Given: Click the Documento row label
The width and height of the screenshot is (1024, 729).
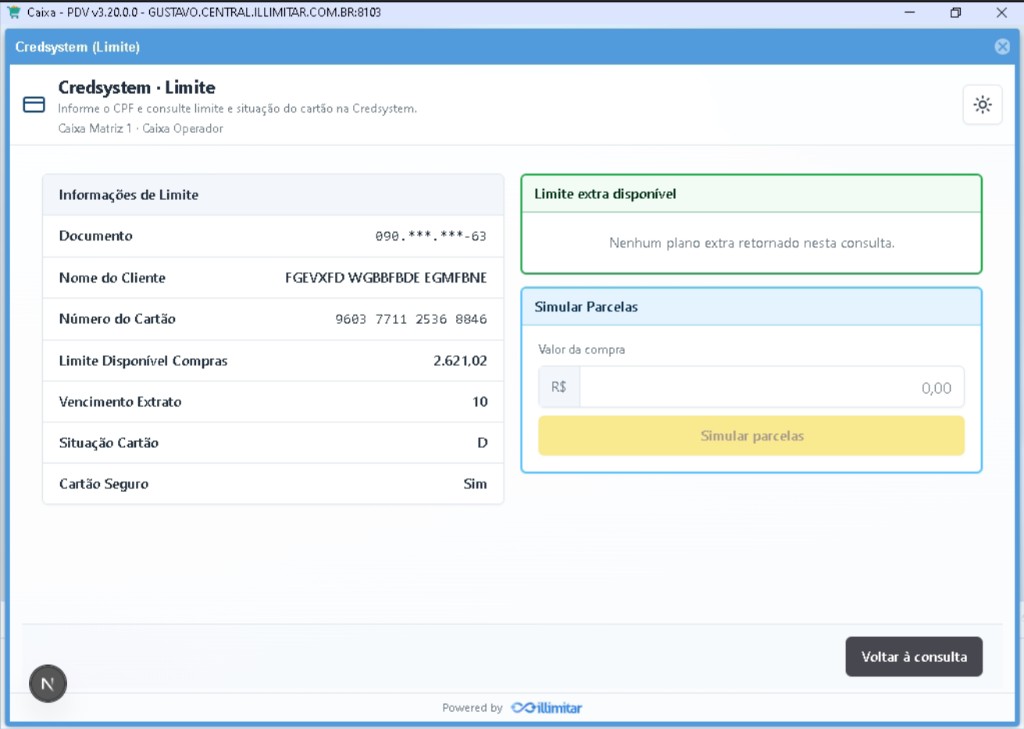Looking at the screenshot, I should click(x=95, y=236).
